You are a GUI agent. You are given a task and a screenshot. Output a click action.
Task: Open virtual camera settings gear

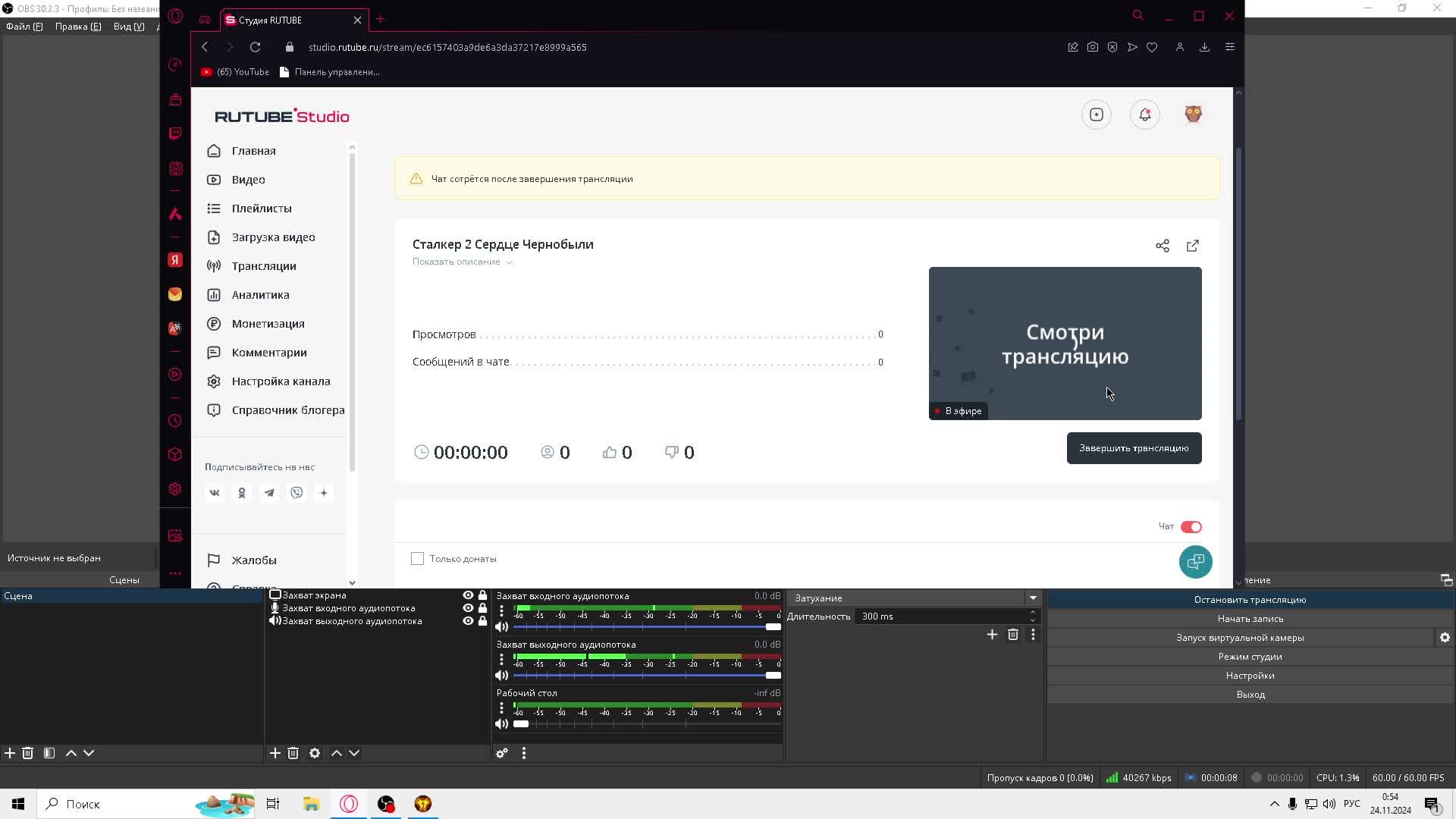(x=1445, y=638)
